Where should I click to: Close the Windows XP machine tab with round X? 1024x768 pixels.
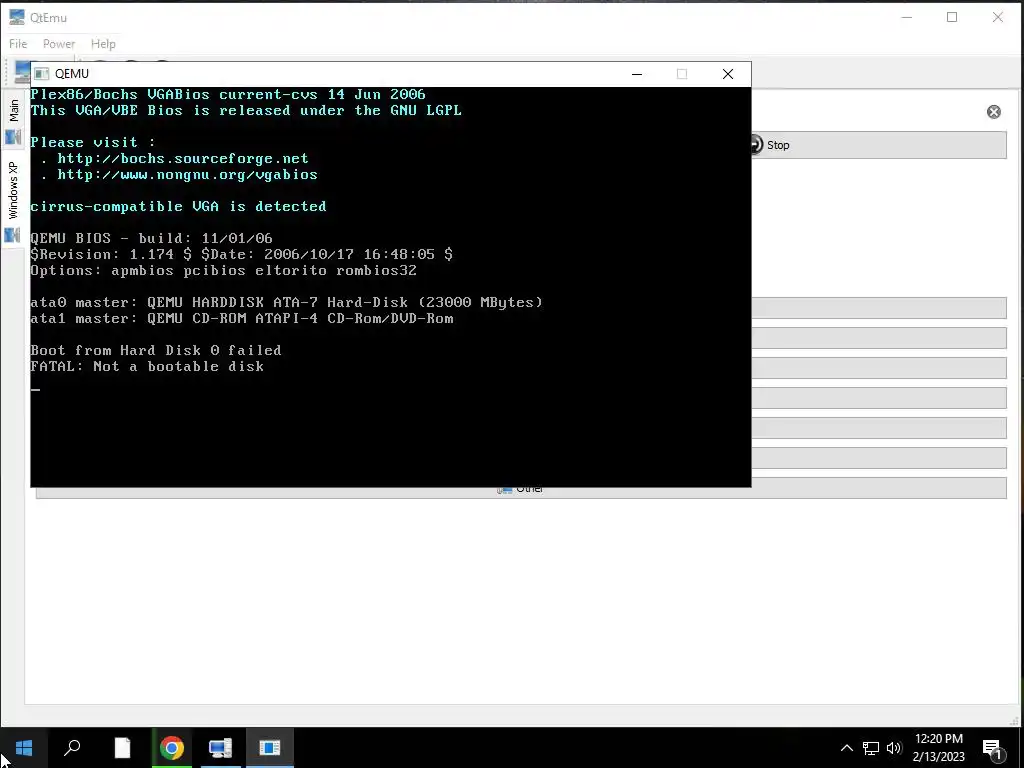993,112
